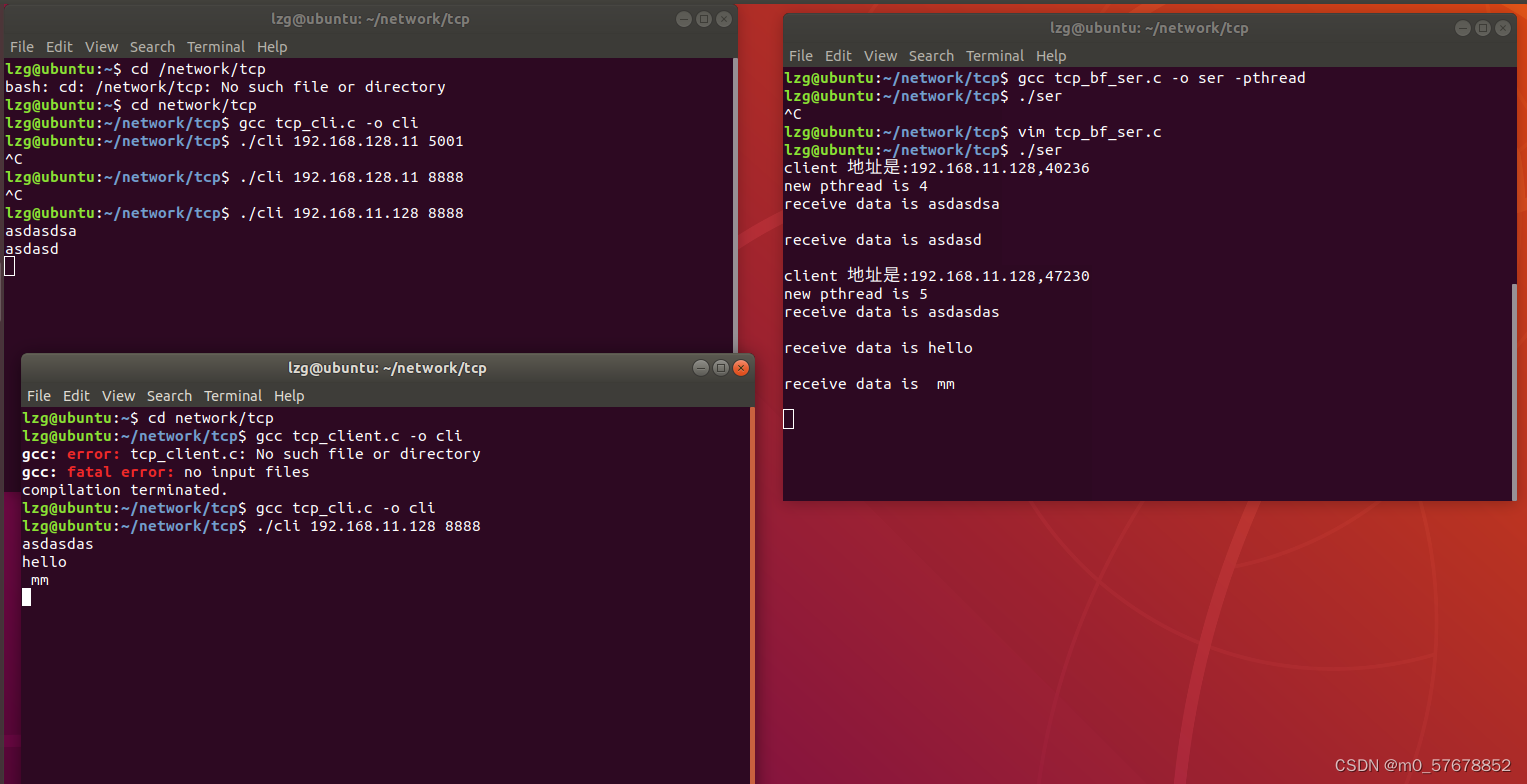Open View menu in top-left terminal
Image resolution: width=1527 pixels, height=784 pixels.
(x=101, y=47)
